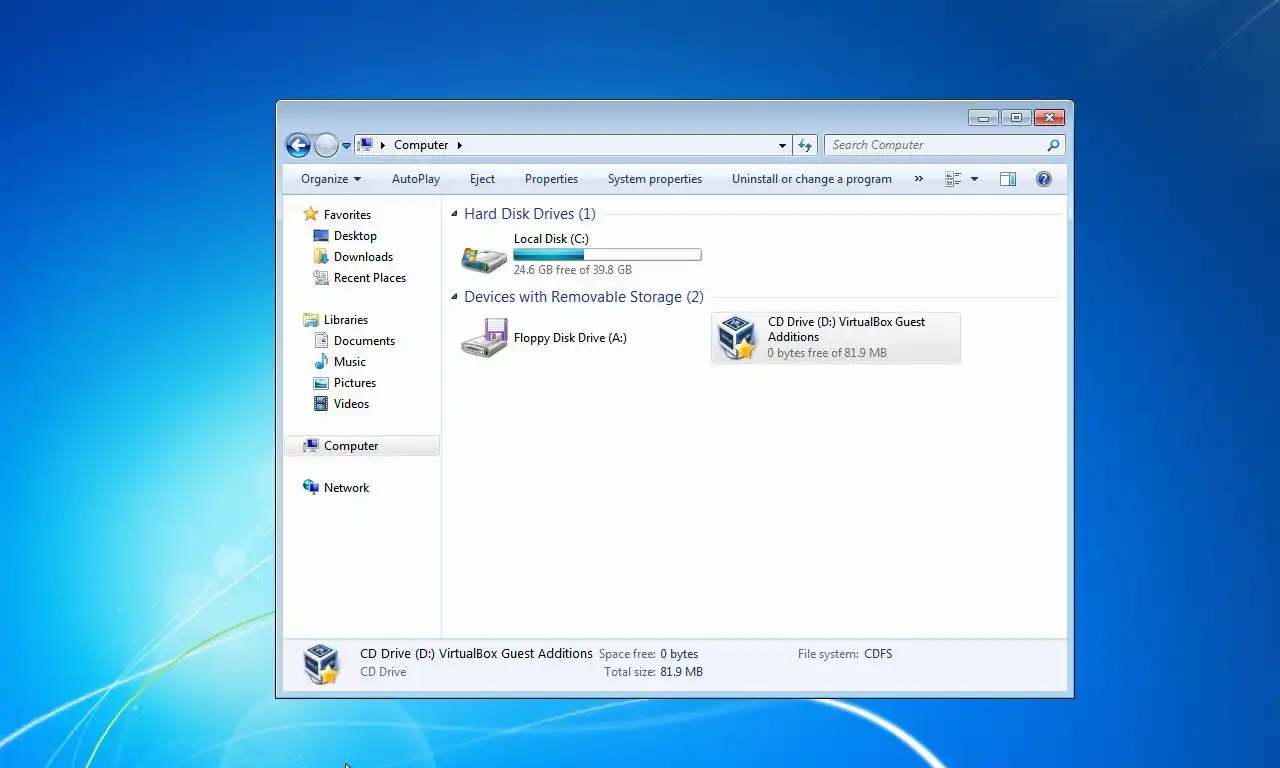The height and width of the screenshot is (768, 1280).
Task: Select Recent Places under Favorites
Action: point(370,278)
